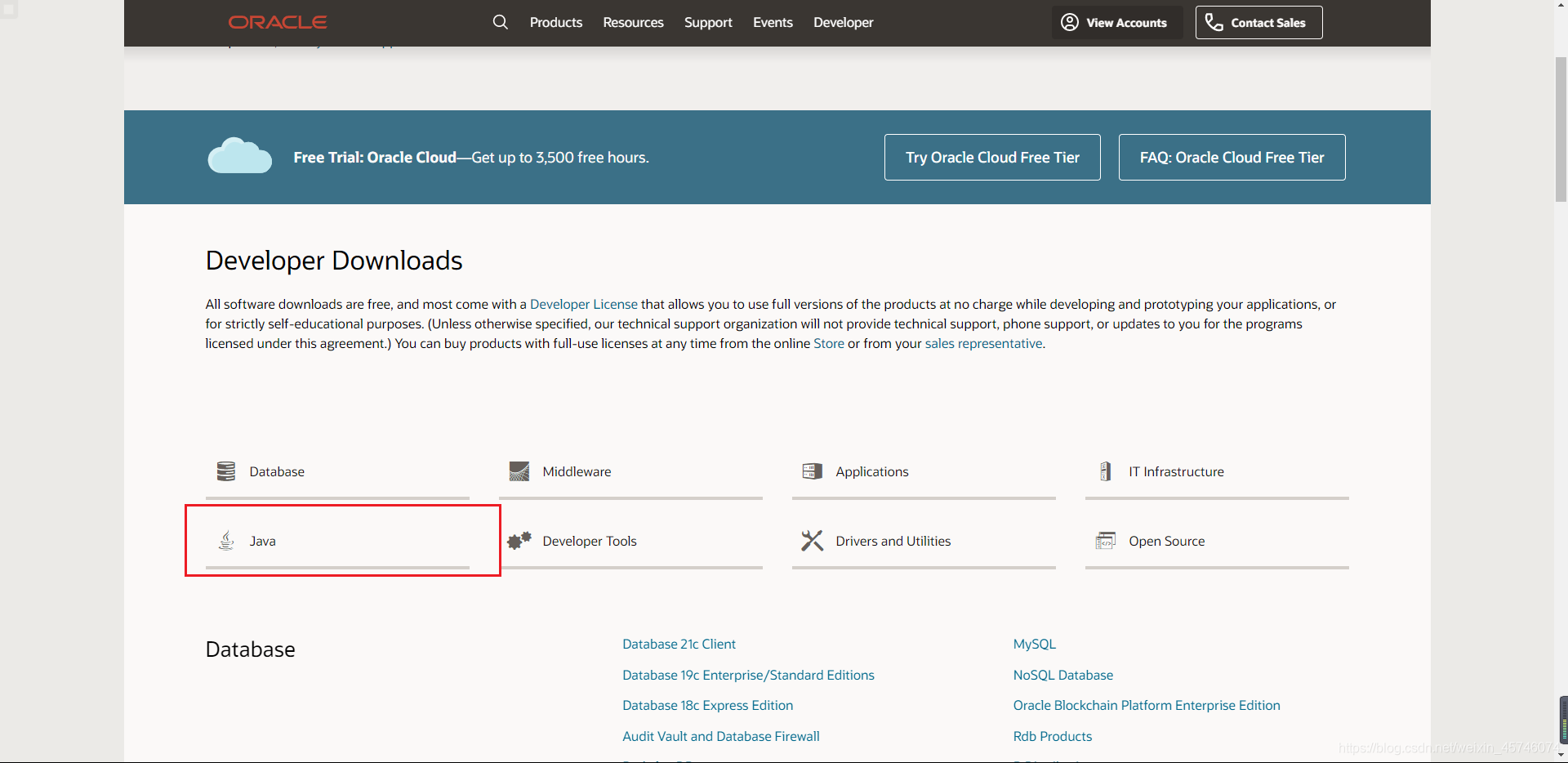Click the Drivers and Utilities tools icon
1568x763 pixels.
click(x=813, y=540)
